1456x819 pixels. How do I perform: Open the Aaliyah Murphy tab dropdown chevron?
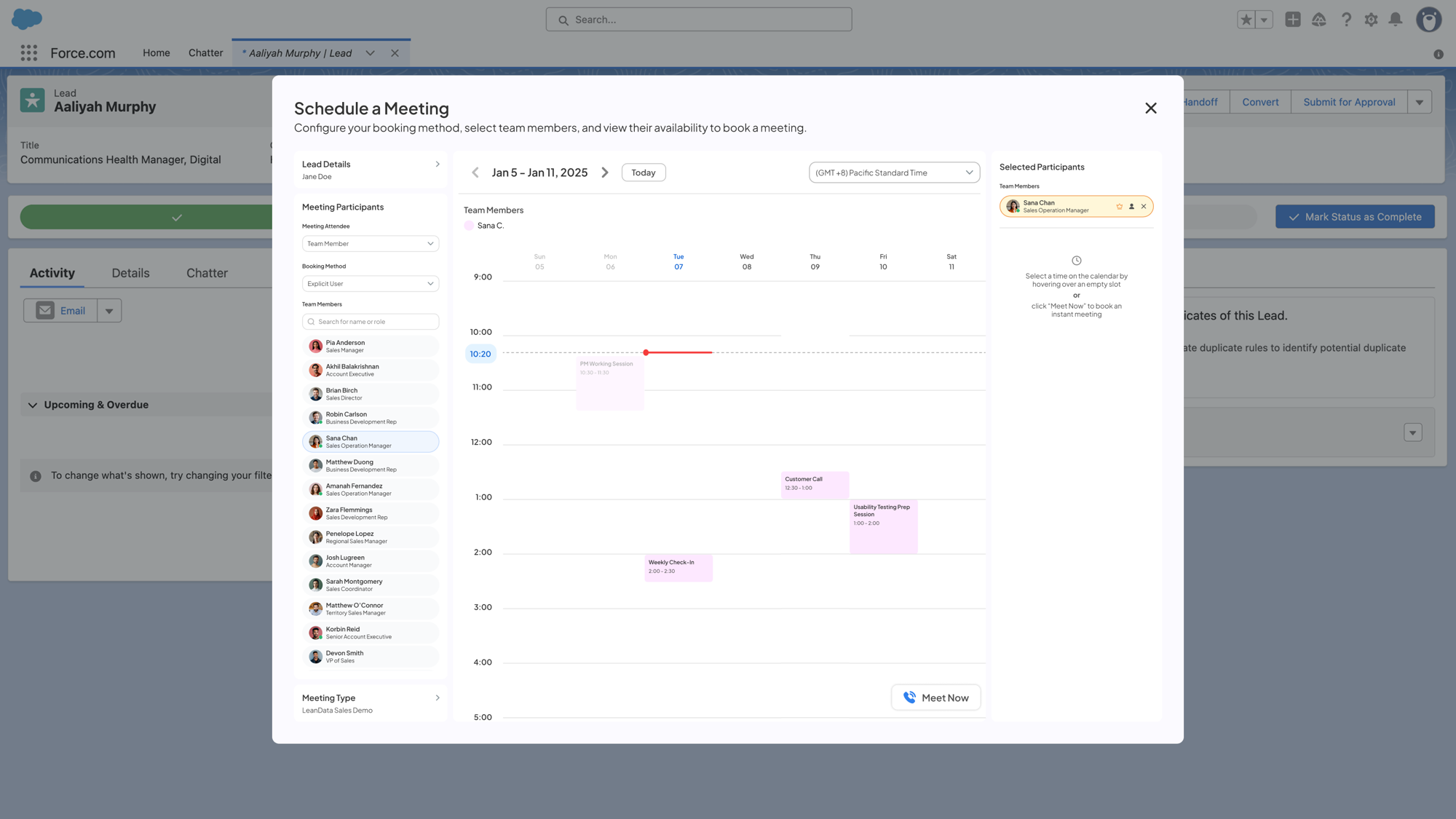(x=371, y=53)
